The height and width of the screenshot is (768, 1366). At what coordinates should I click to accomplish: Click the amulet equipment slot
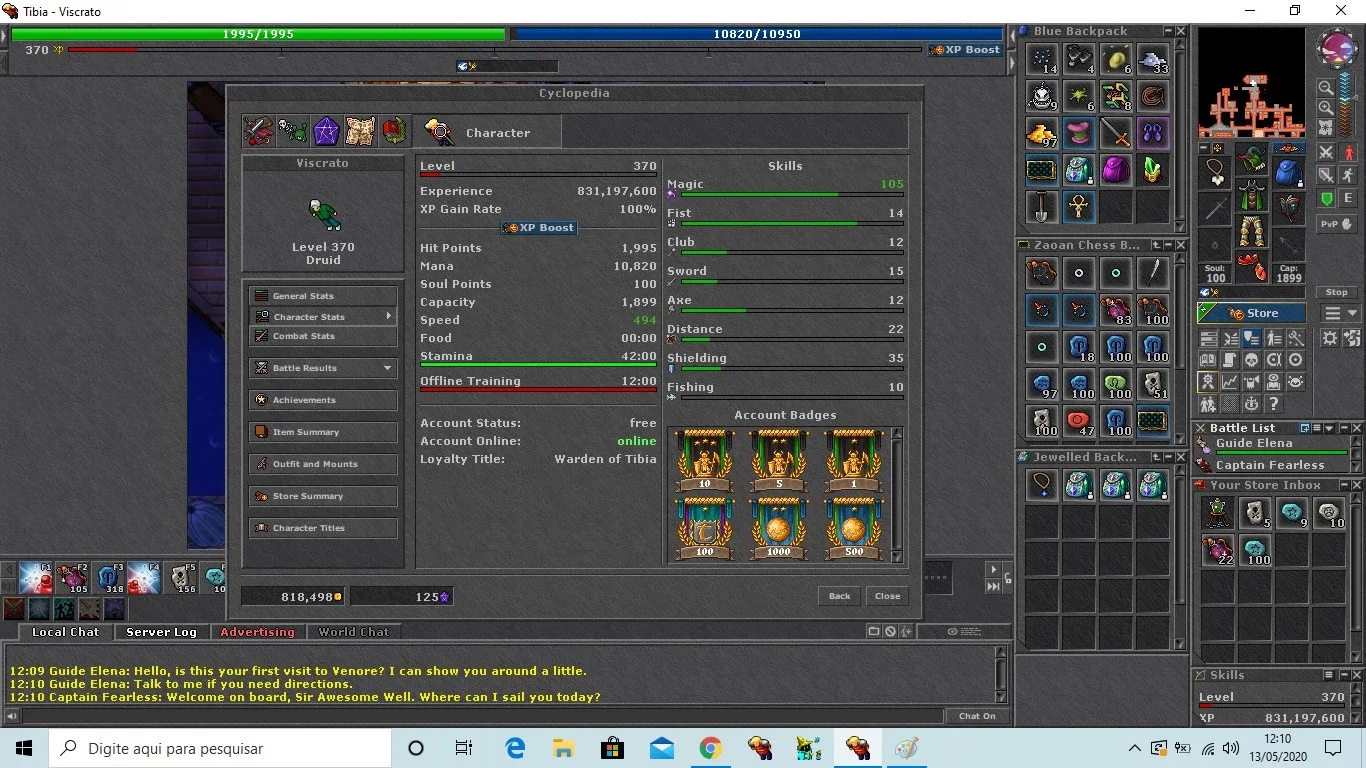(1215, 172)
